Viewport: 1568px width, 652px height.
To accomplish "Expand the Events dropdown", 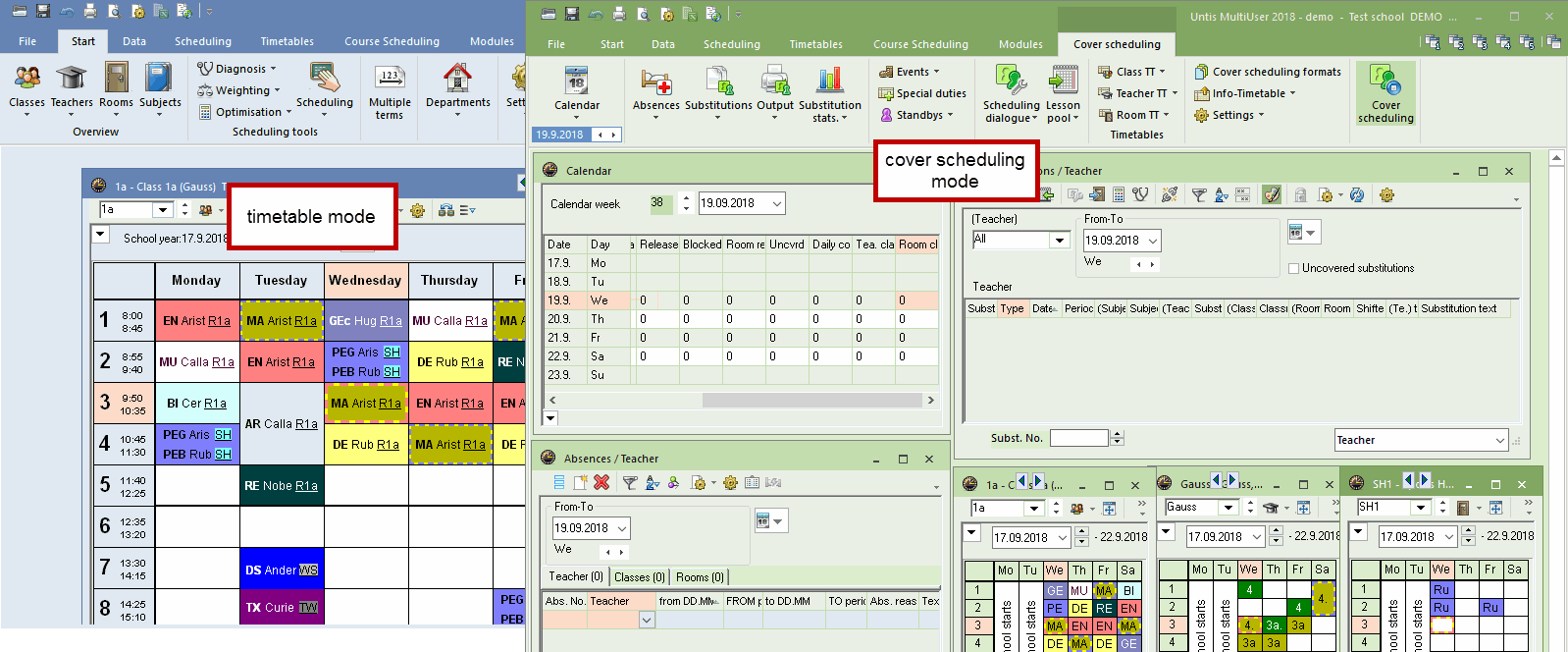I will (909, 72).
